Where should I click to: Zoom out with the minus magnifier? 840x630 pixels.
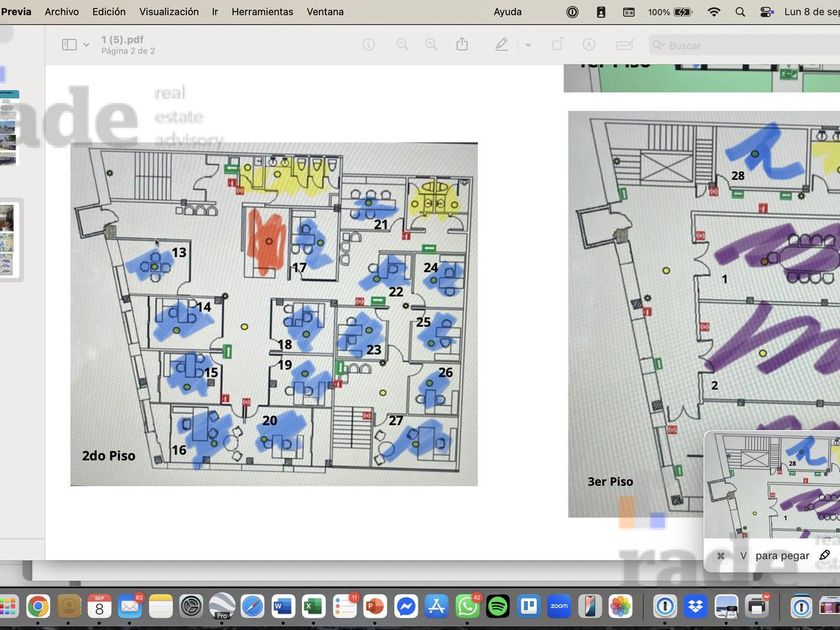402,45
